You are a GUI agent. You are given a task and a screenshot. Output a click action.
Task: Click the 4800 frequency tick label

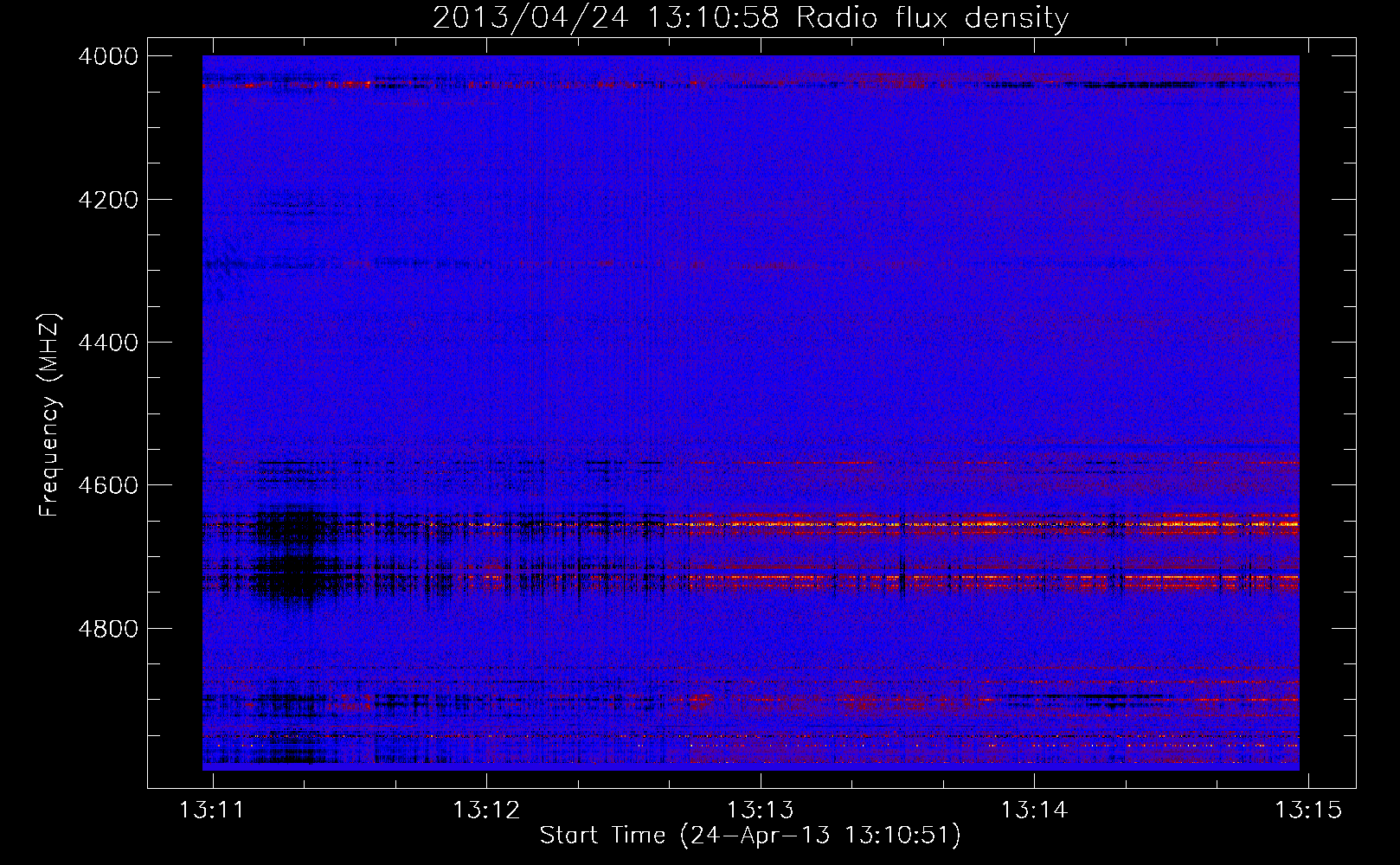click(108, 628)
